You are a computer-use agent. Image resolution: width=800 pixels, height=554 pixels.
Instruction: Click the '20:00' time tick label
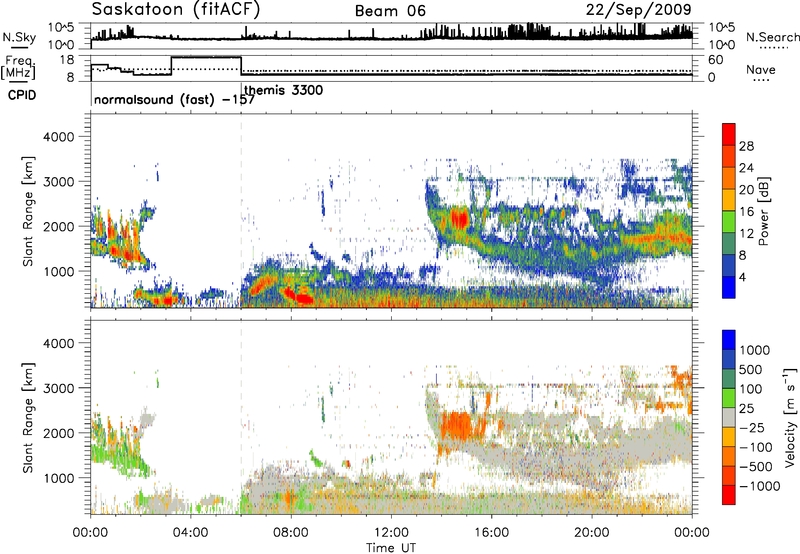tap(592, 533)
